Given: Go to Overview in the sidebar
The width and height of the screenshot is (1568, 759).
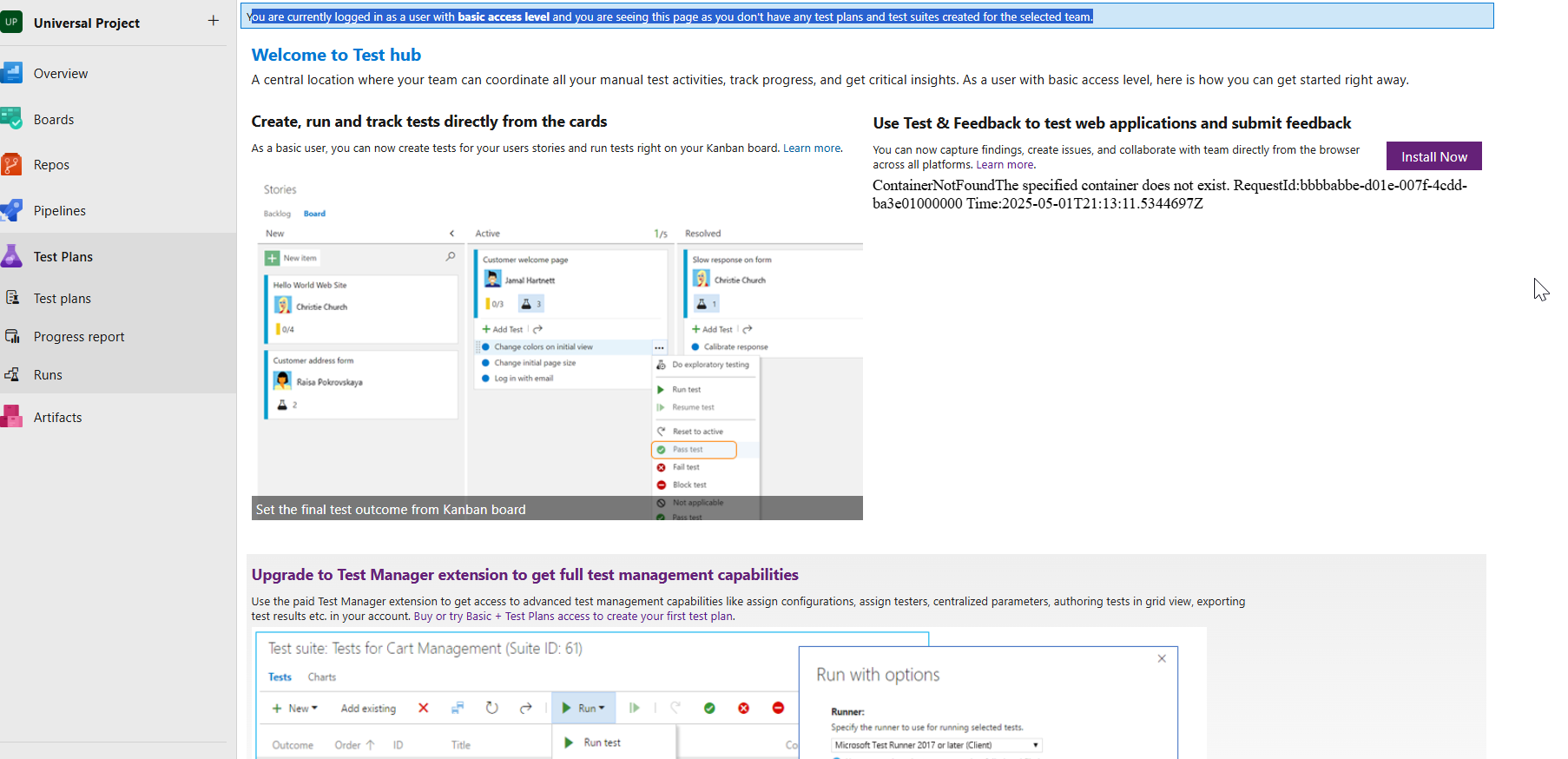Looking at the screenshot, I should (61, 74).
